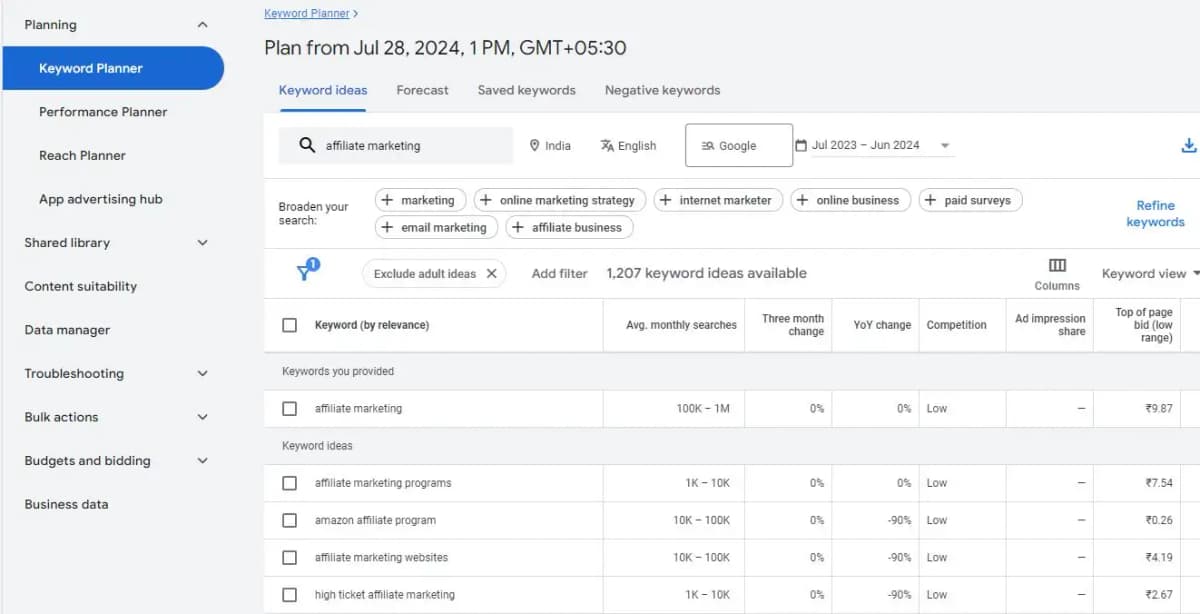Sort by Competition column header

(x=956, y=325)
